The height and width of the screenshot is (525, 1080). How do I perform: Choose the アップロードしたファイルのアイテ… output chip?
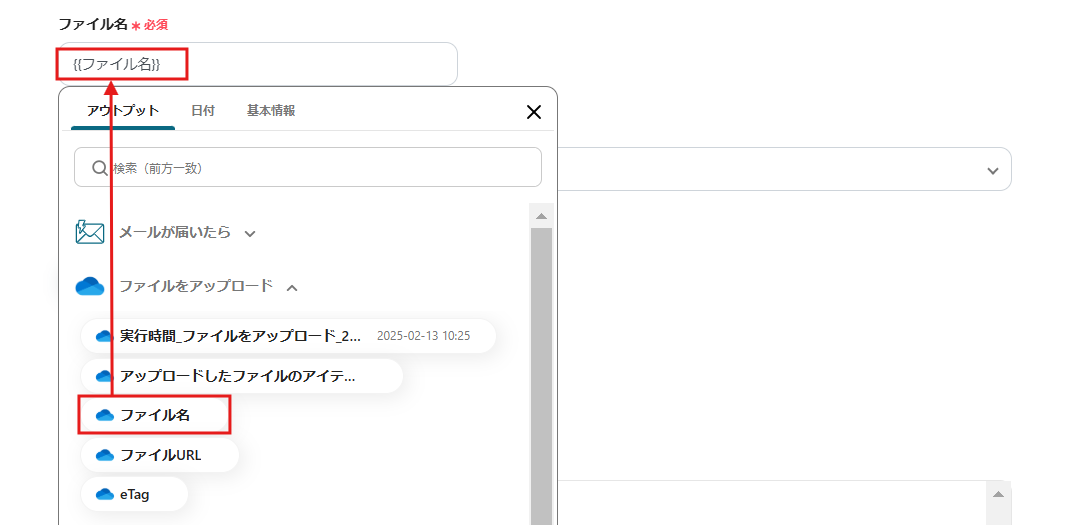click(x=242, y=376)
